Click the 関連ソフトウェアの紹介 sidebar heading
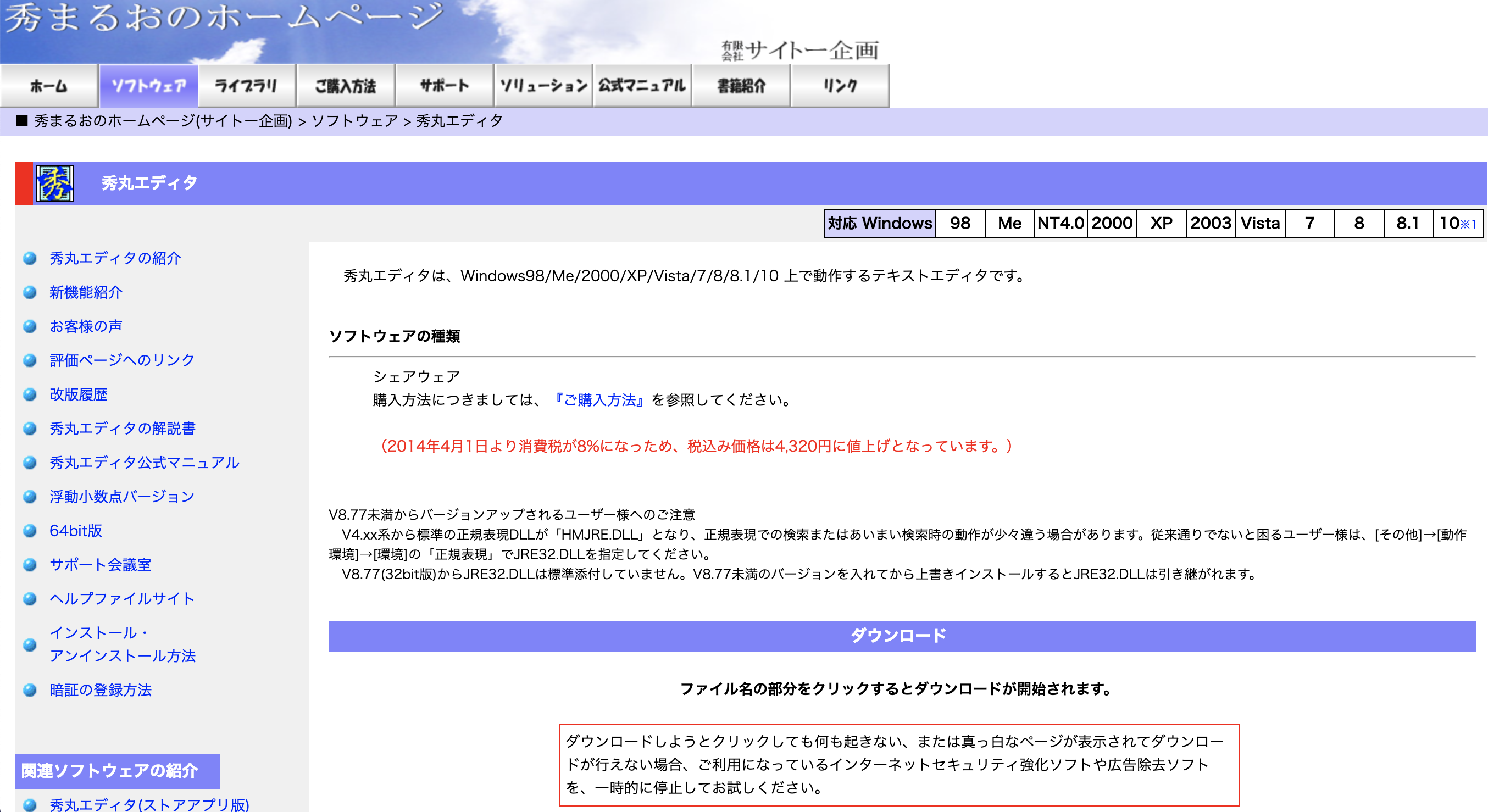This screenshot has width=1488, height=812. (x=117, y=771)
